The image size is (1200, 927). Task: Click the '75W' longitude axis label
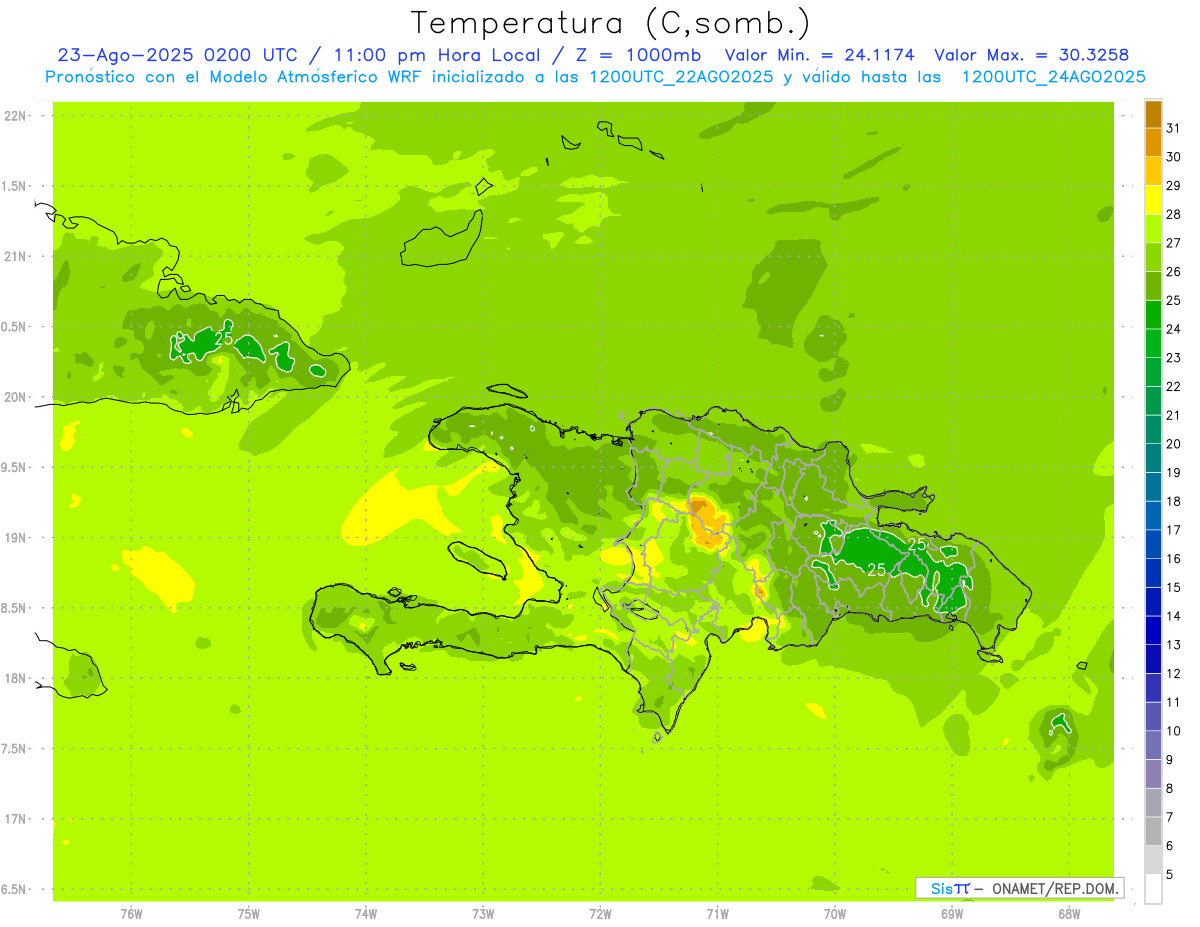249,914
